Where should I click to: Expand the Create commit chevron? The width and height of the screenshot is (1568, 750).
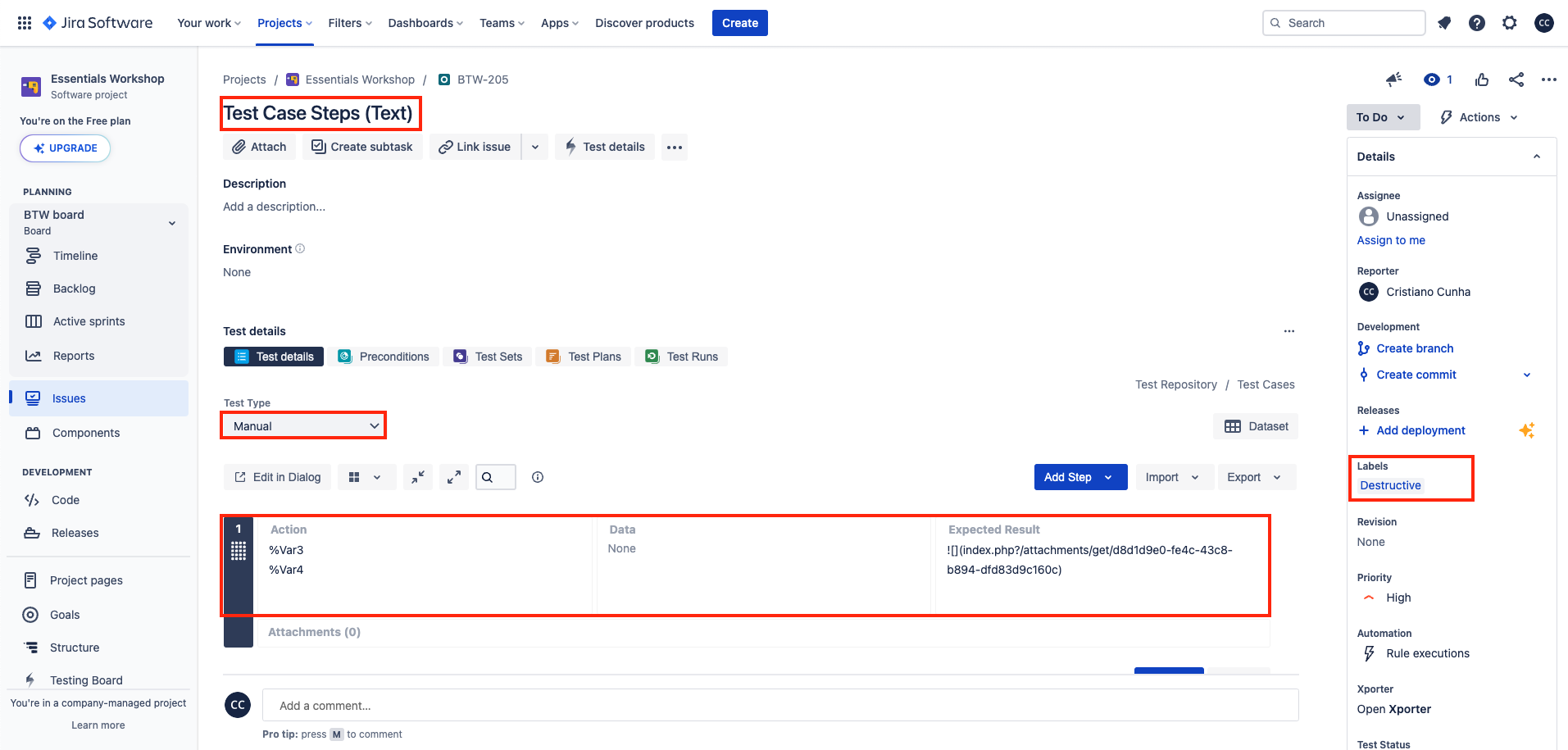1527,375
